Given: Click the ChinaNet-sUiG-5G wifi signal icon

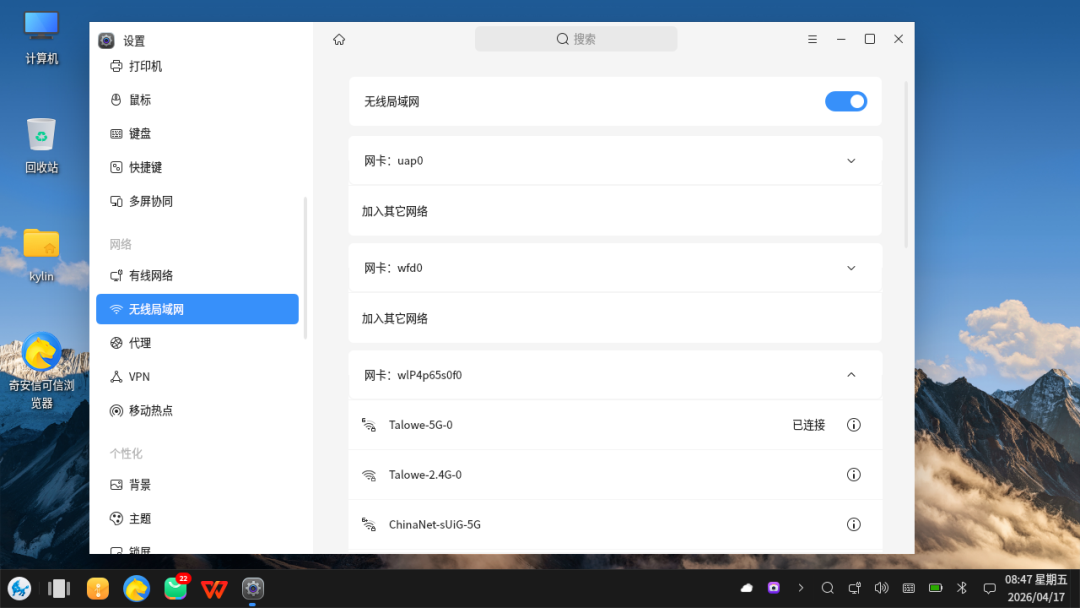Looking at the screenshot, I should 369,525.
